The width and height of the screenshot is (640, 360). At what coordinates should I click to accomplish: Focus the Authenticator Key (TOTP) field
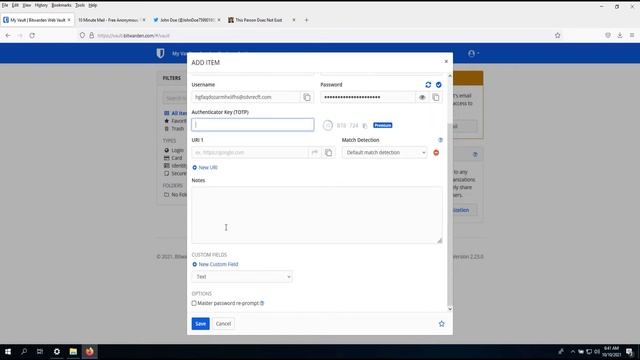click(253, 124)
